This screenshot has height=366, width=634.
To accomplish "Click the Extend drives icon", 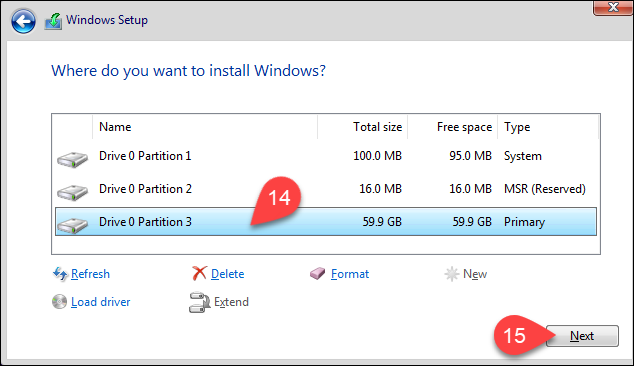I will tap(199, 302).
